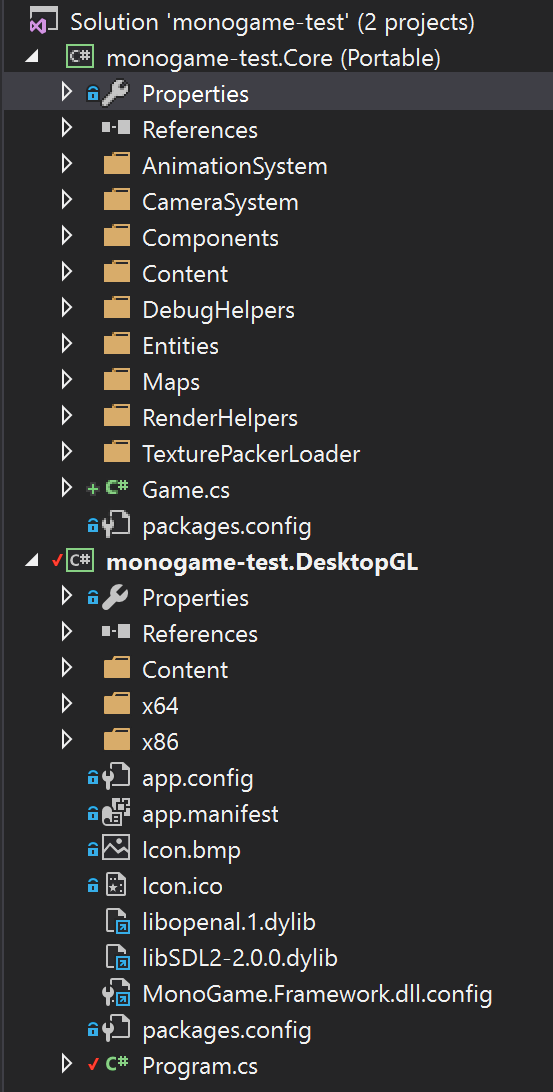Select libSDL2-2.0.0.dylib in the tree

(240, 958)
